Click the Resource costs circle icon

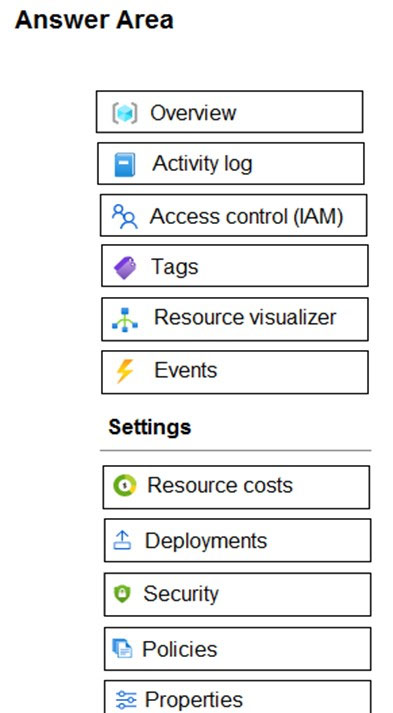point(125,485)
